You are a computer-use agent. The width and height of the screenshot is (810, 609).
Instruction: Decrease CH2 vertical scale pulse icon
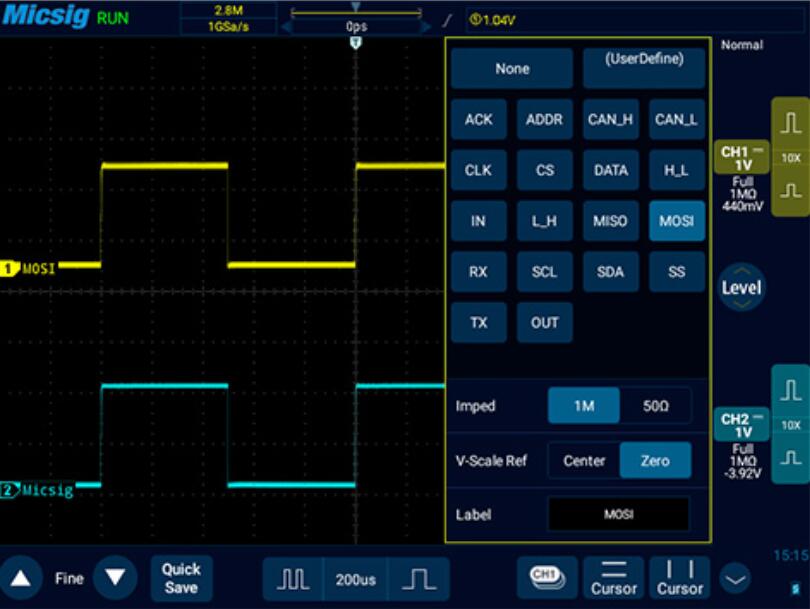[x=790, y=458]
